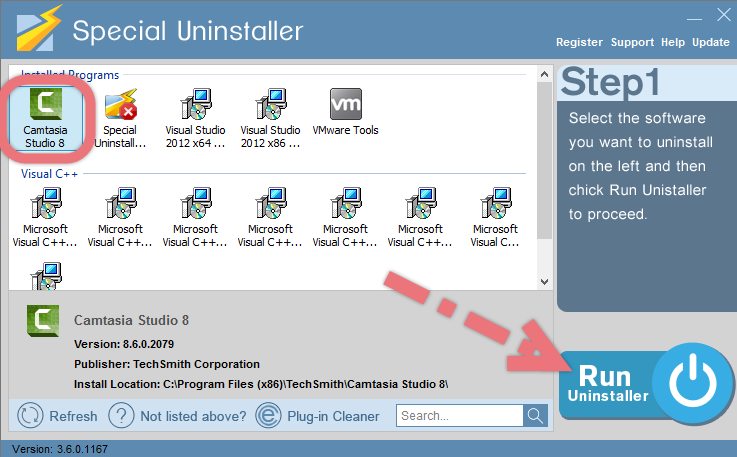Open the Support menu link
Viewport: 737px width, 457px height.
(632, 42)
